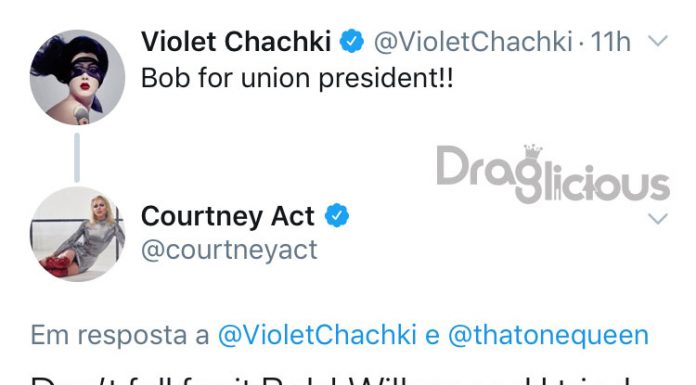Open the Courtney Act display name

[228, 216]
